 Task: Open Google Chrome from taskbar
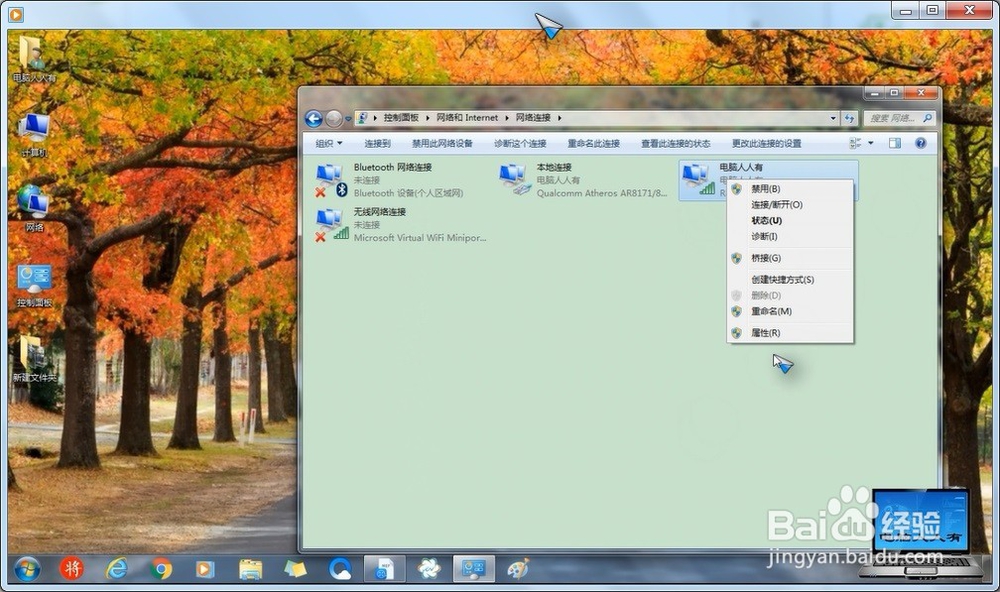click(x=161, y=568)
